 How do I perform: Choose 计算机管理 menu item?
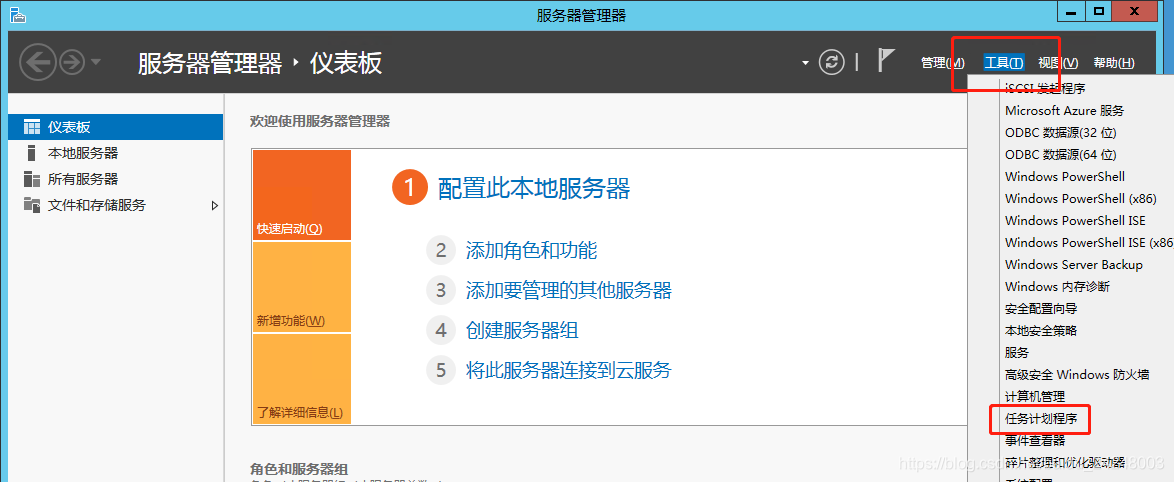(1035, 397)
